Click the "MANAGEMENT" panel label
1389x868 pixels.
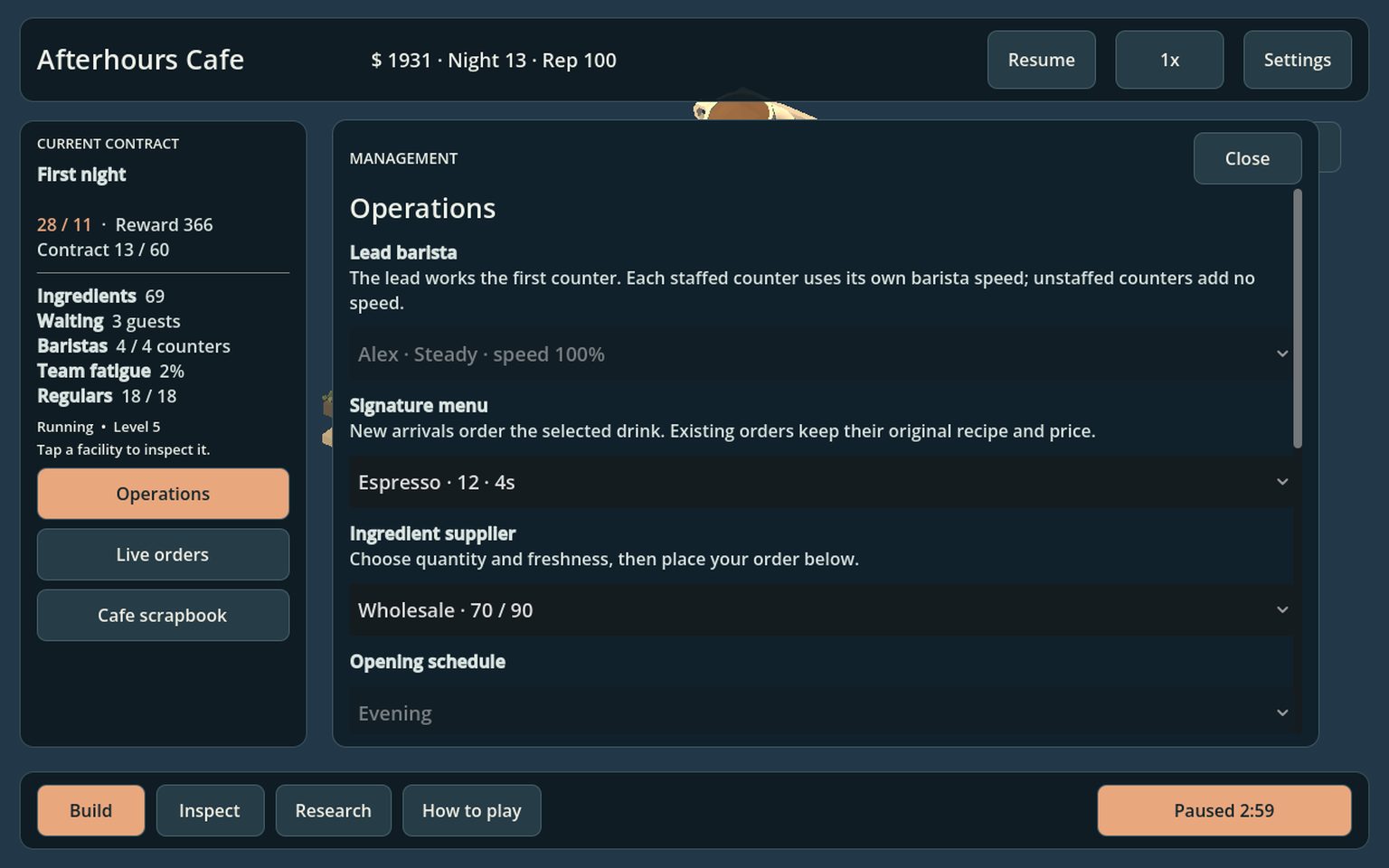403,158
